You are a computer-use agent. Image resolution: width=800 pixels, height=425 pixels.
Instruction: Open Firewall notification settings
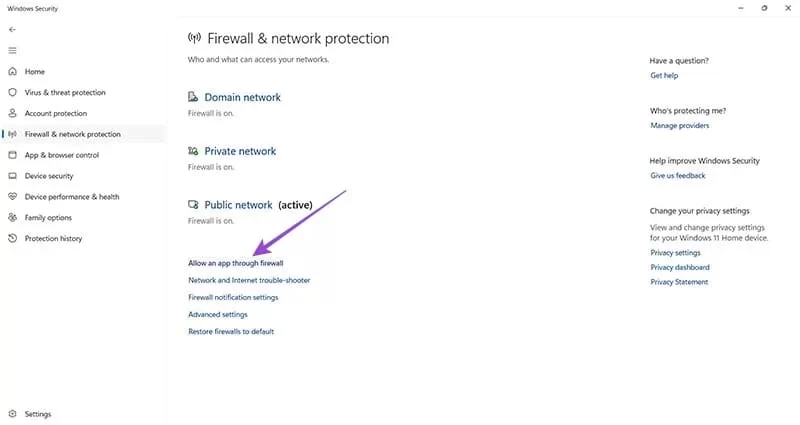(233, 297)
